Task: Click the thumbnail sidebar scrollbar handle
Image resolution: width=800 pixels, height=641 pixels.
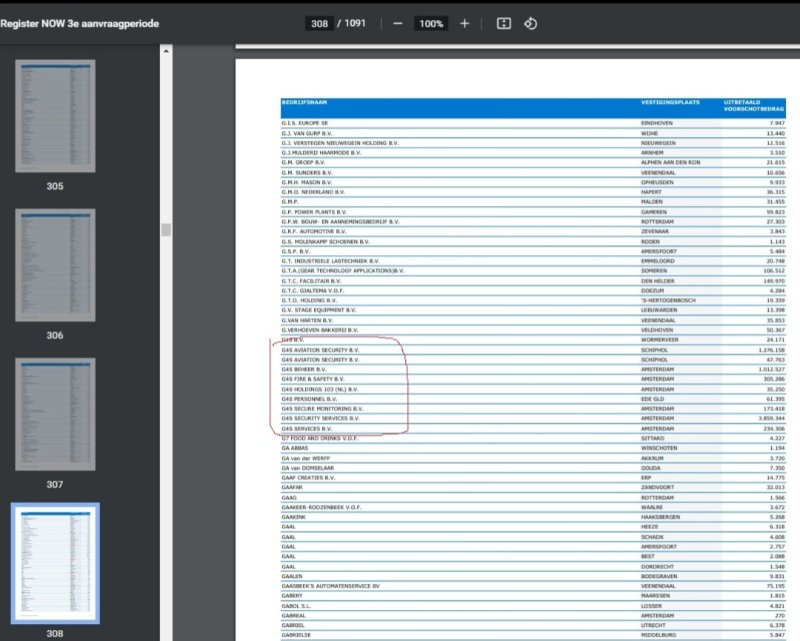Action: (166, 229)
